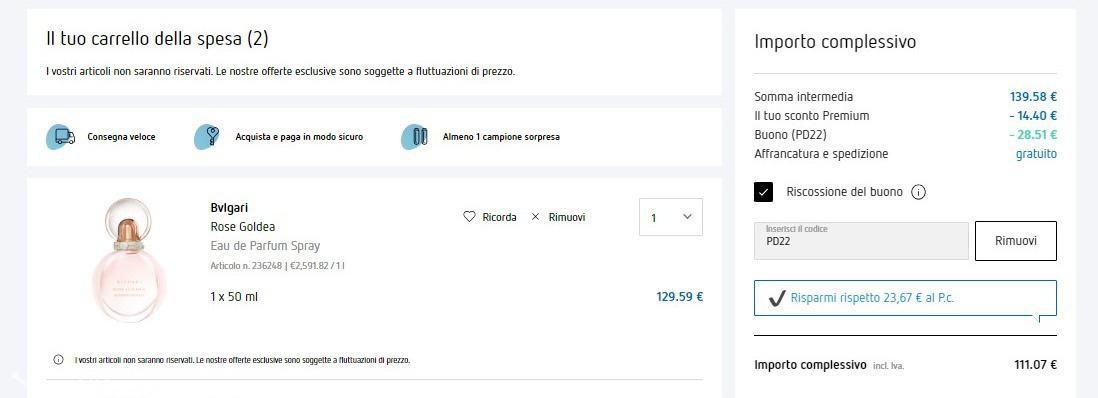Click the Consegna veloce label
This screenshot has width=1098, height=398.
(x=121, y=137)
